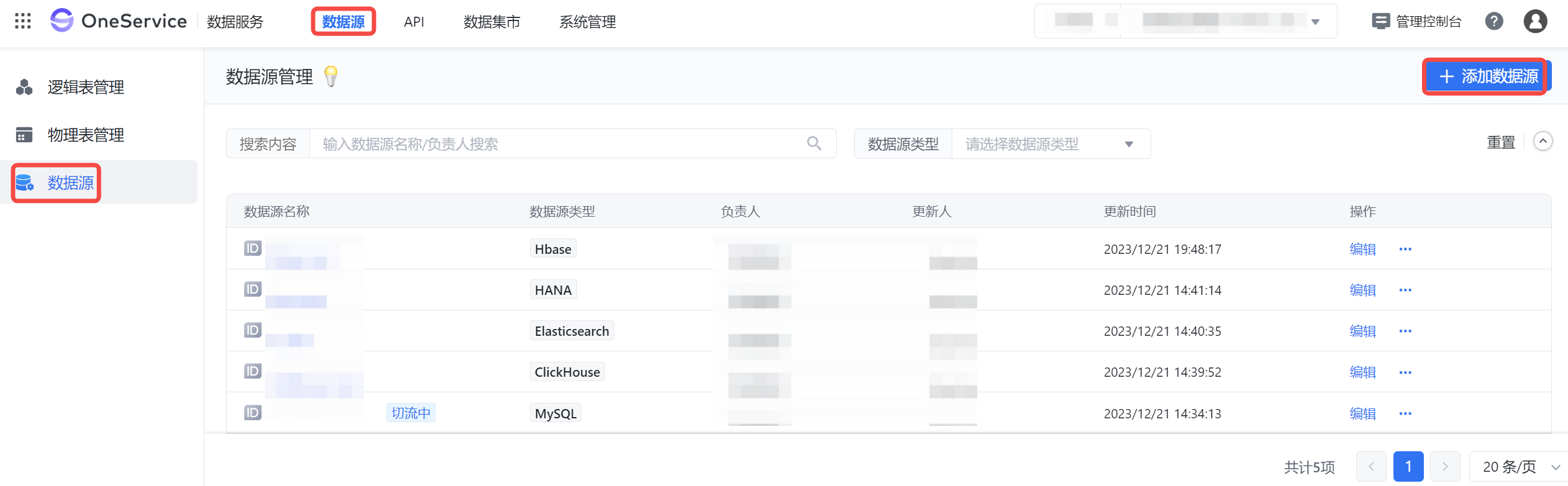Click the ID icon on ClickHouse row
This screenshot has height=486, width=1568.
click(253, 371)
